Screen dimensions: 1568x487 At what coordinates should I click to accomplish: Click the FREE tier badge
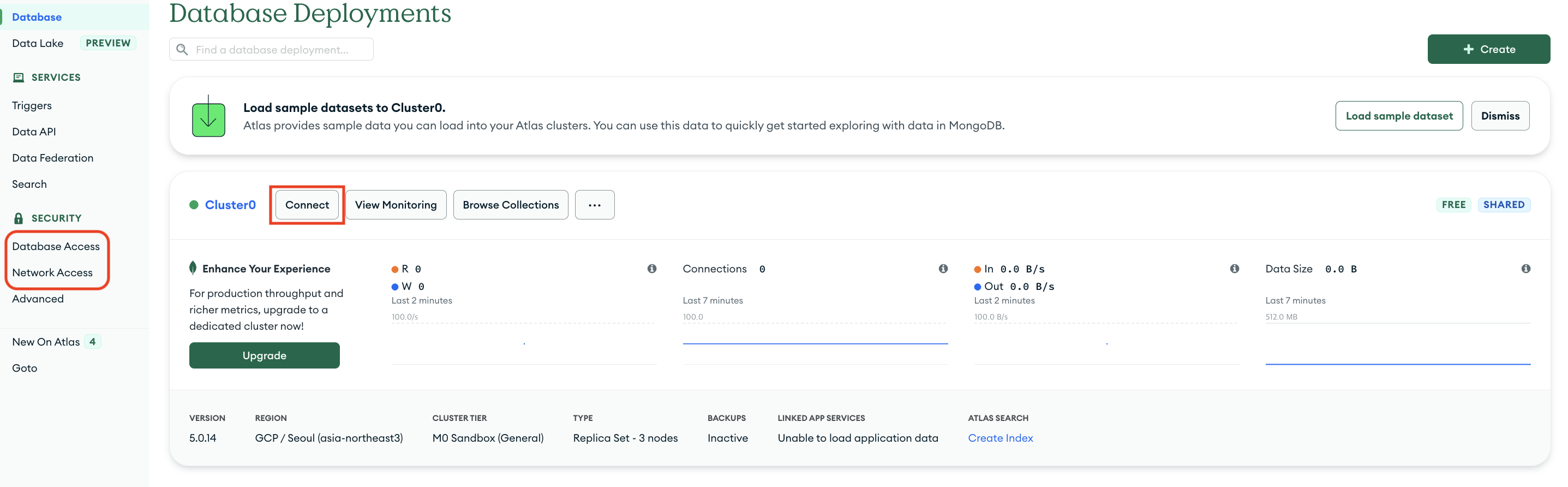coord(1453,205)
